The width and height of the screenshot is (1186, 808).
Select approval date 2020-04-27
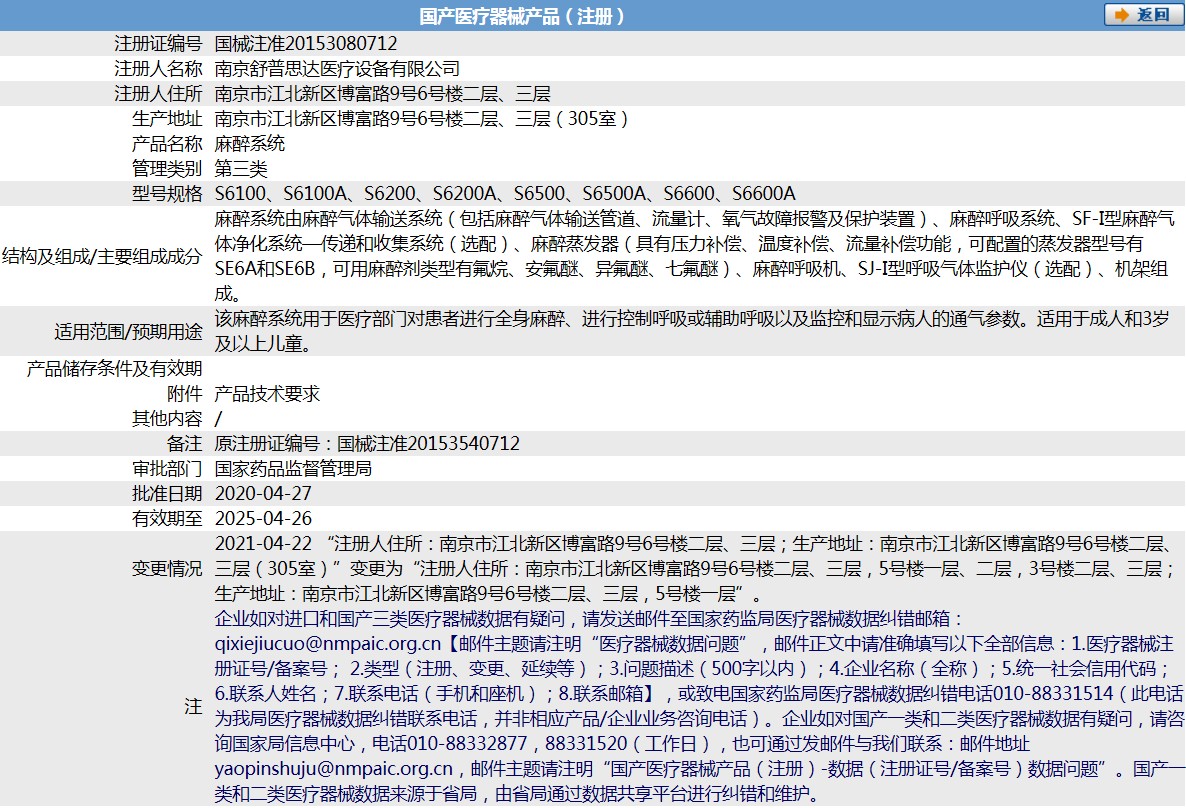tap(263, 493)
